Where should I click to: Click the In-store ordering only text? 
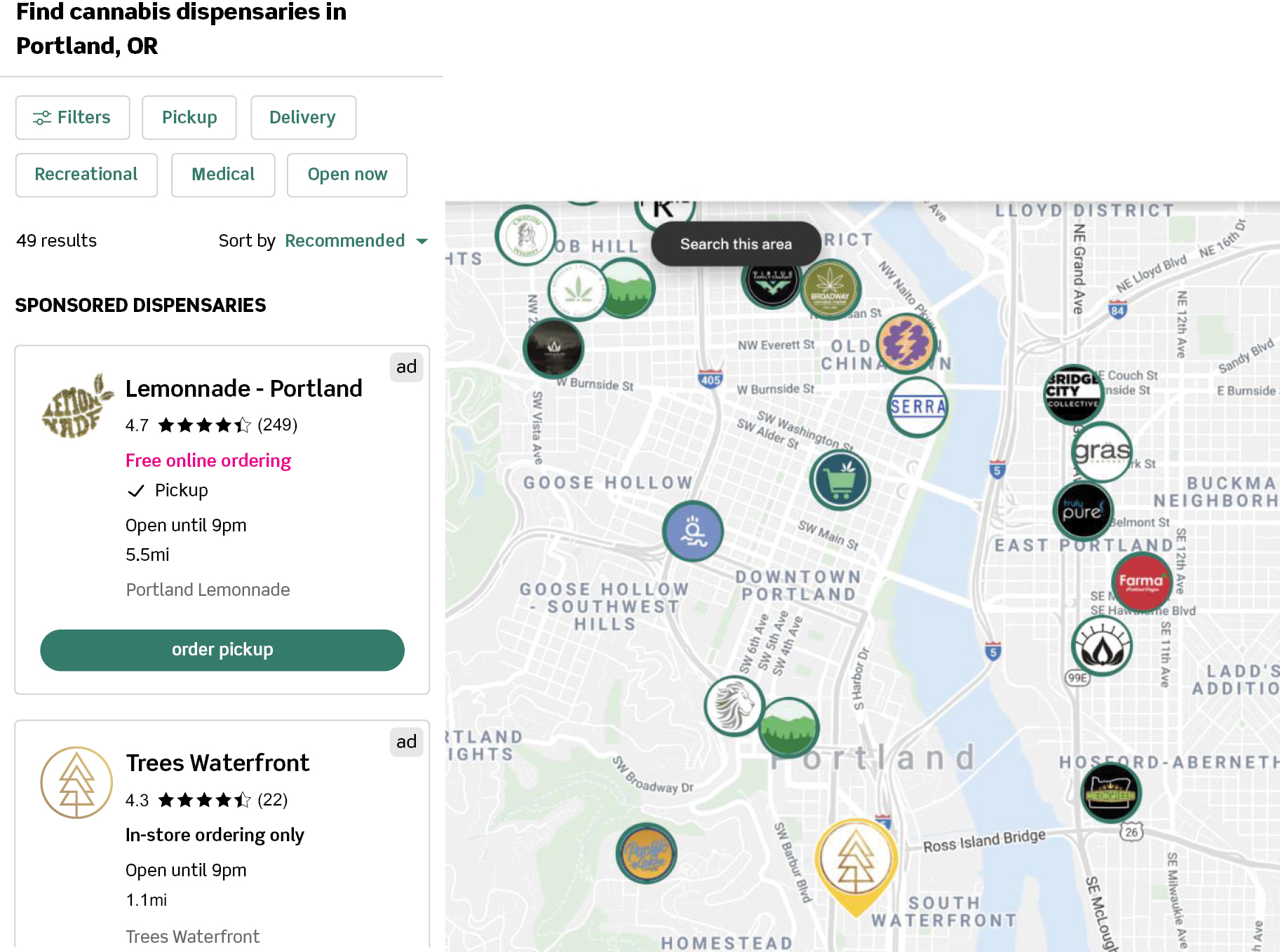pyautogui.click(x=215, y=835)
